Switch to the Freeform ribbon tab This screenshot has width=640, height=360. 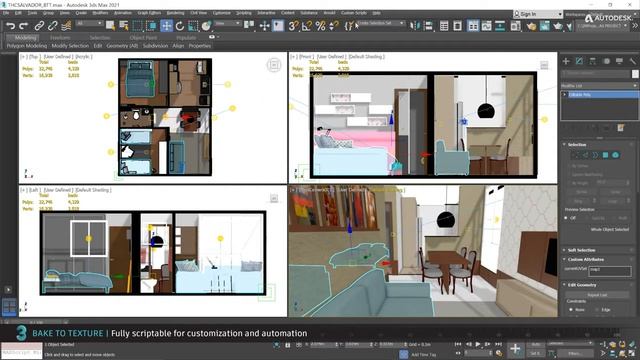60,38
